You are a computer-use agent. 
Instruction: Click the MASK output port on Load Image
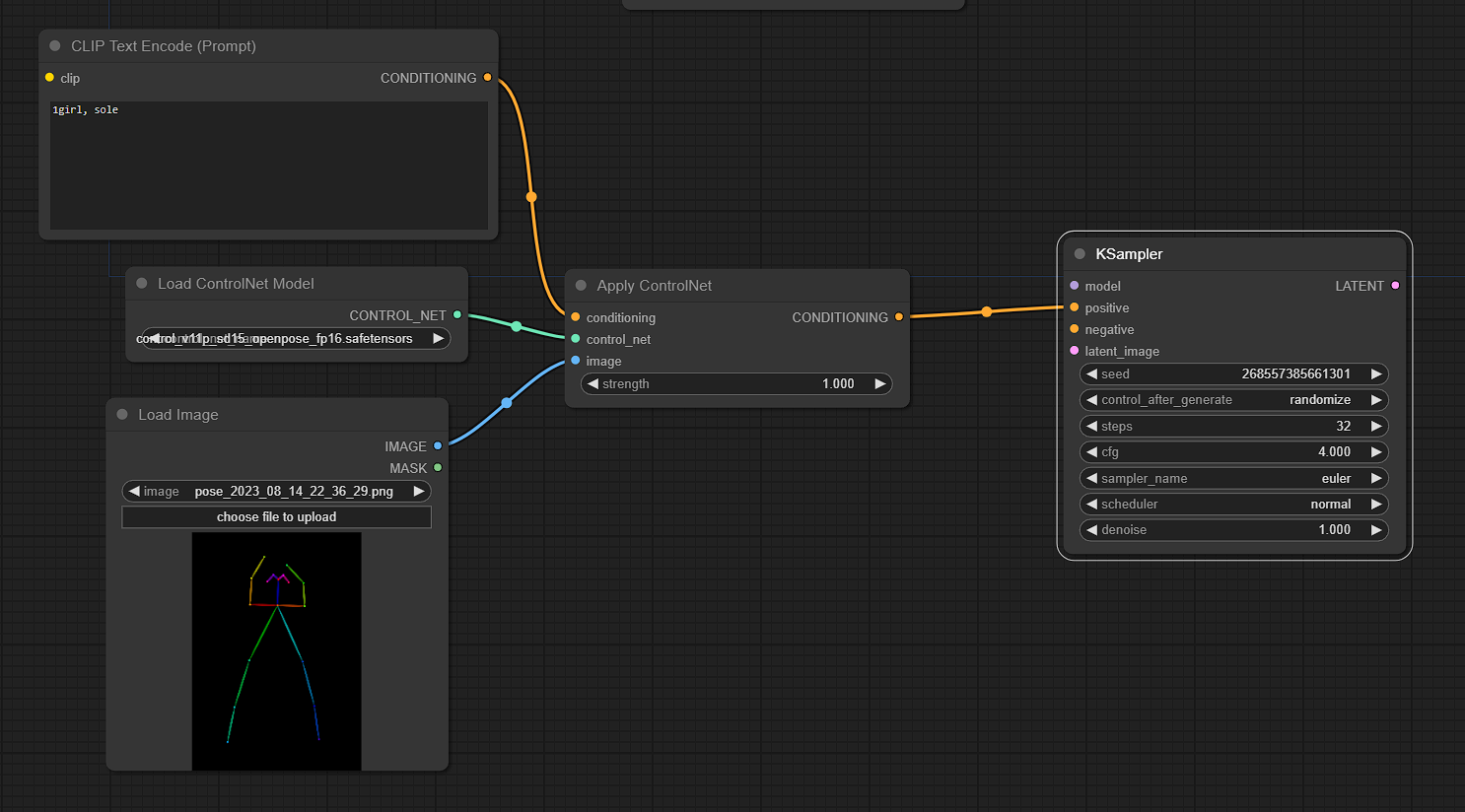click(439, 468)
